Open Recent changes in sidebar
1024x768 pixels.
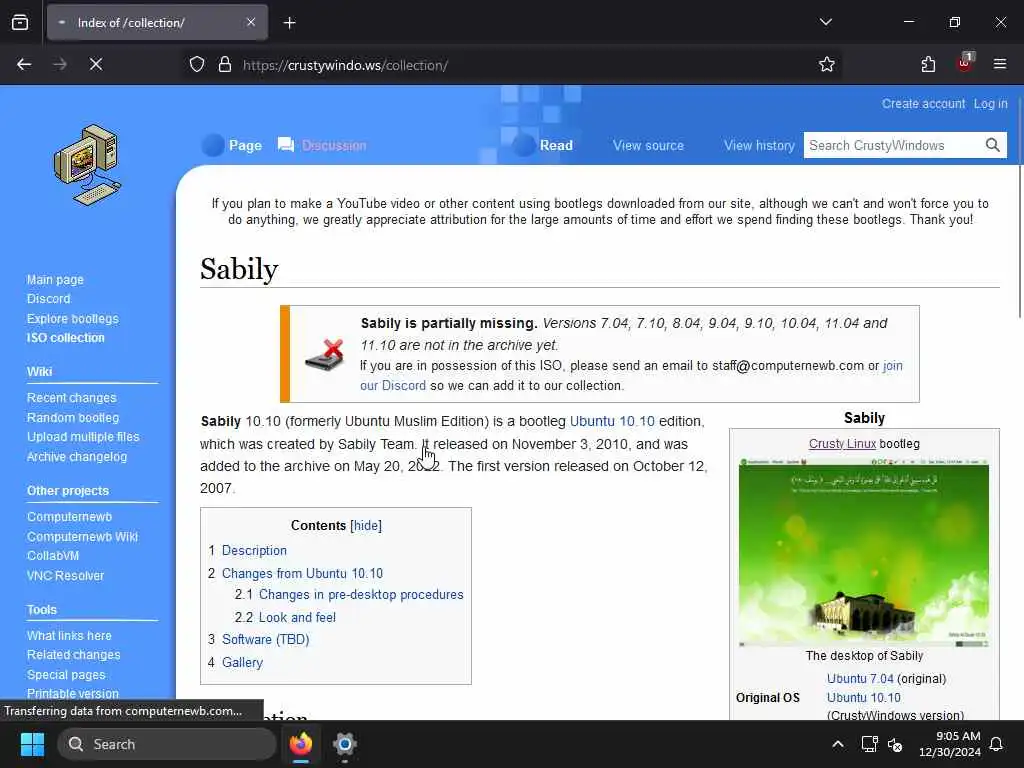(x=71, y=398)
